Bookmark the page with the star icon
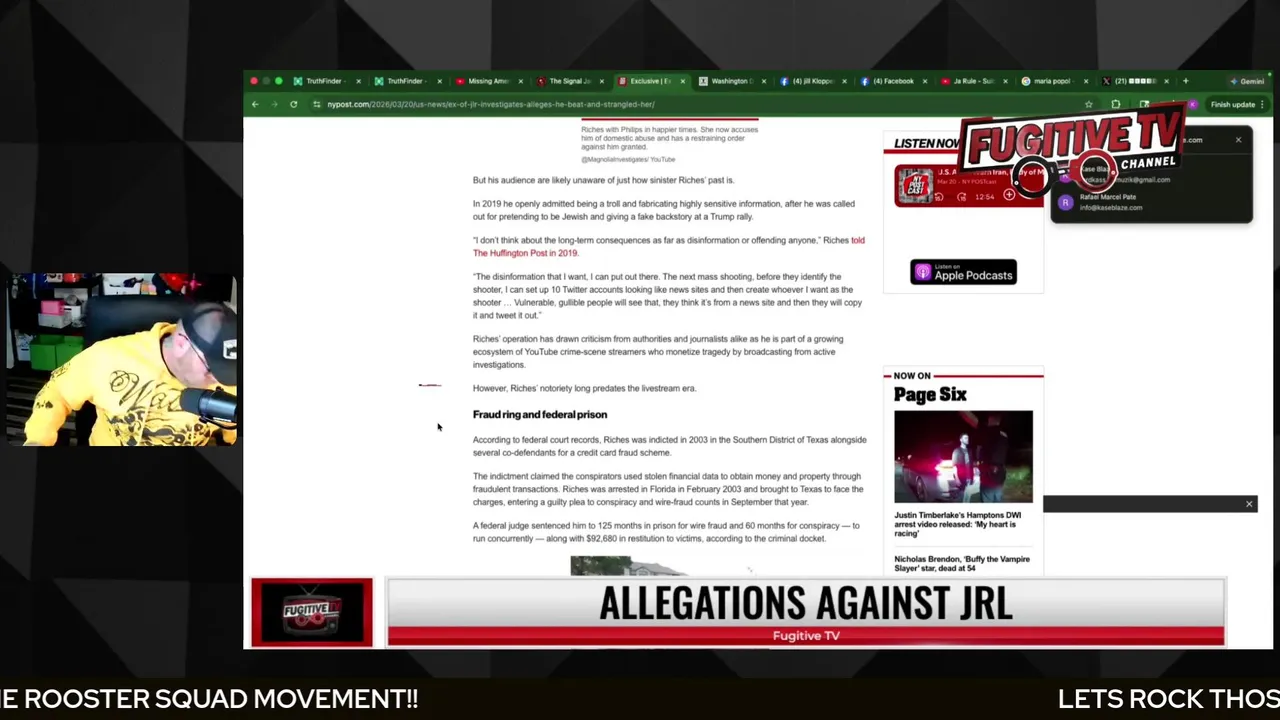Viewport: 1280px width, 720px height. tap(1088, 104)
